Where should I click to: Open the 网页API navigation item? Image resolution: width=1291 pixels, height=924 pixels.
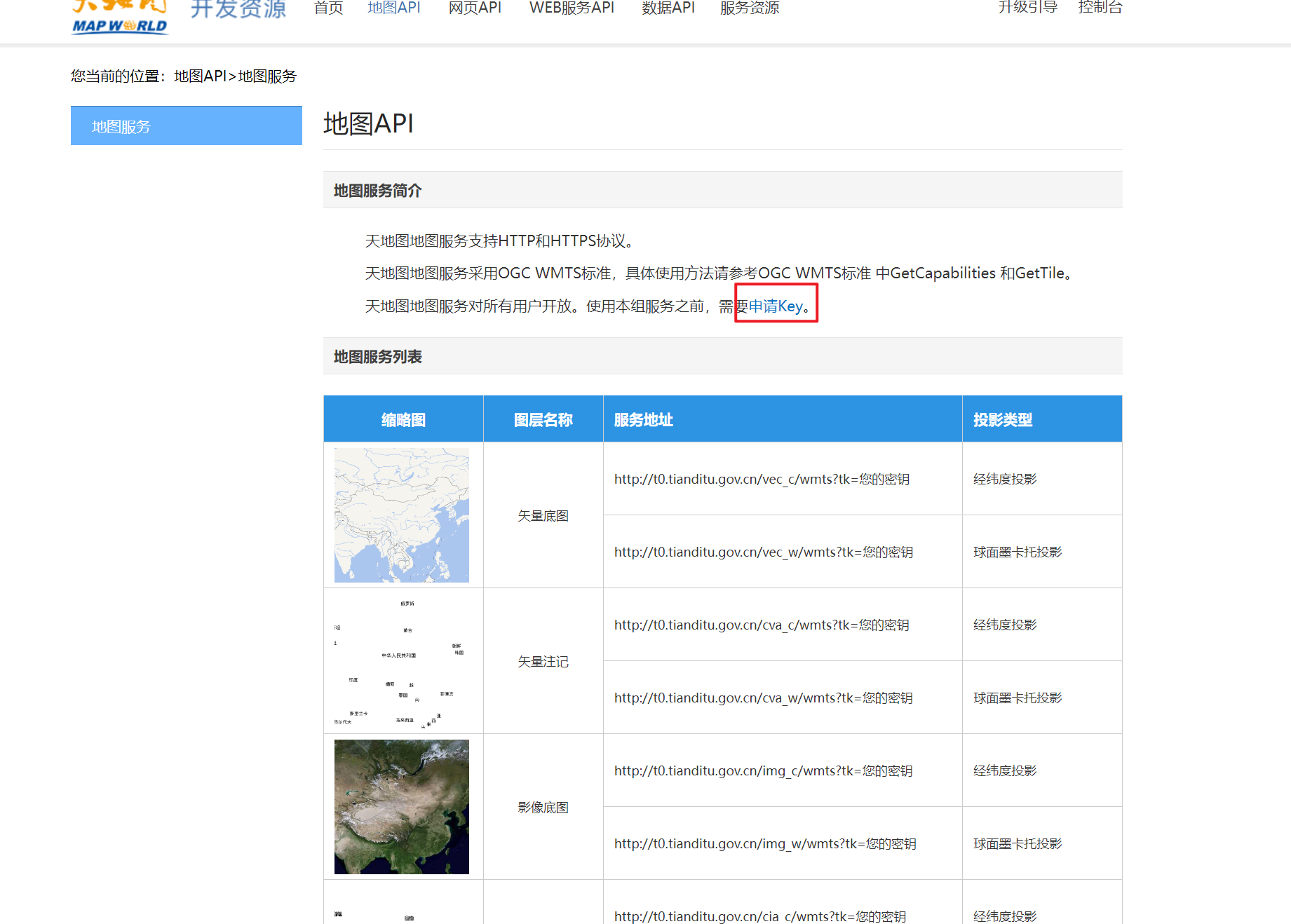(x=475, y=8)
